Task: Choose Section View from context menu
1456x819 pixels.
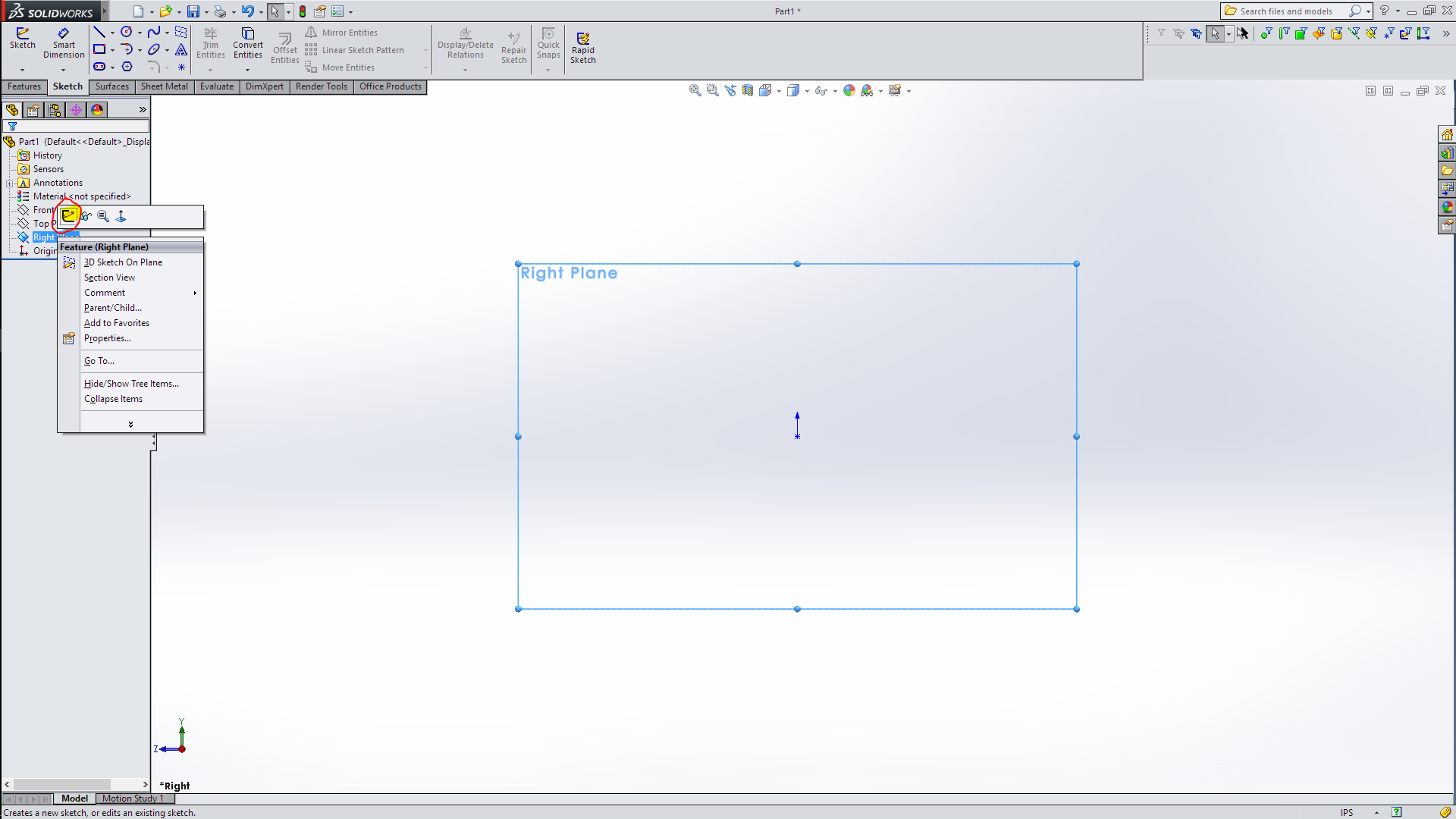Action: [x=109, y=278]
